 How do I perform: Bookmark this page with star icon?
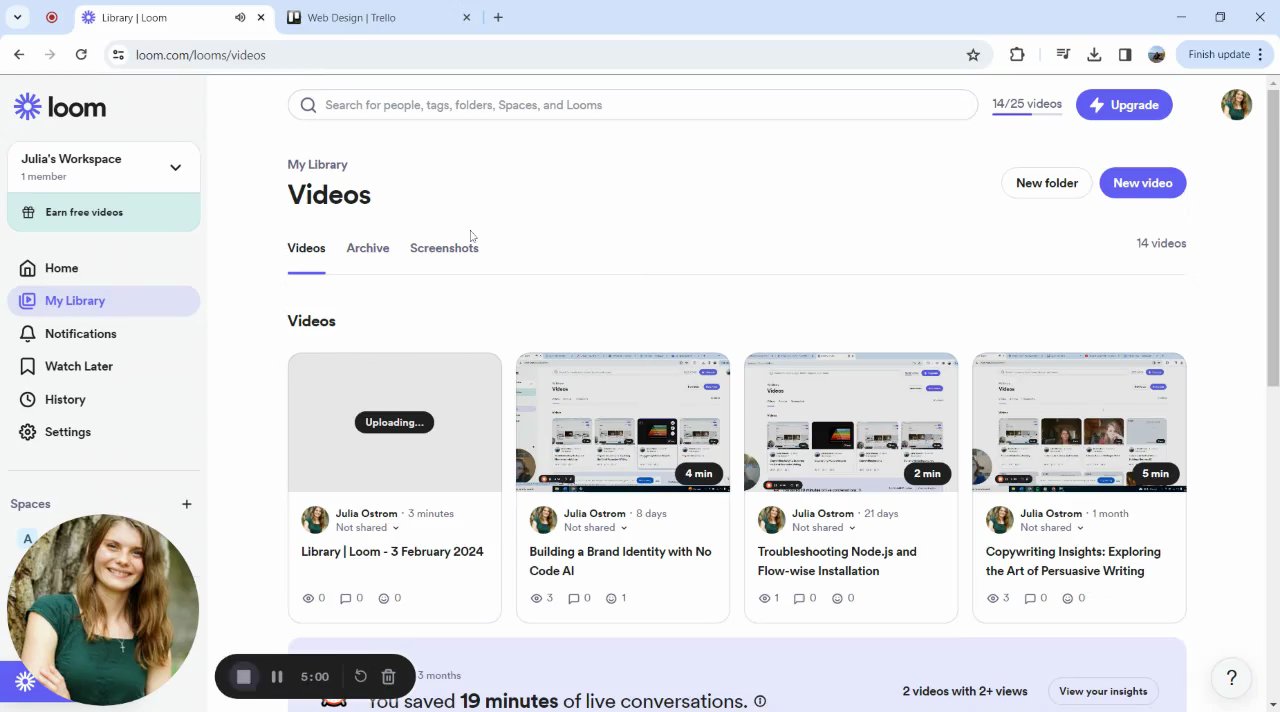coord(973,55)
